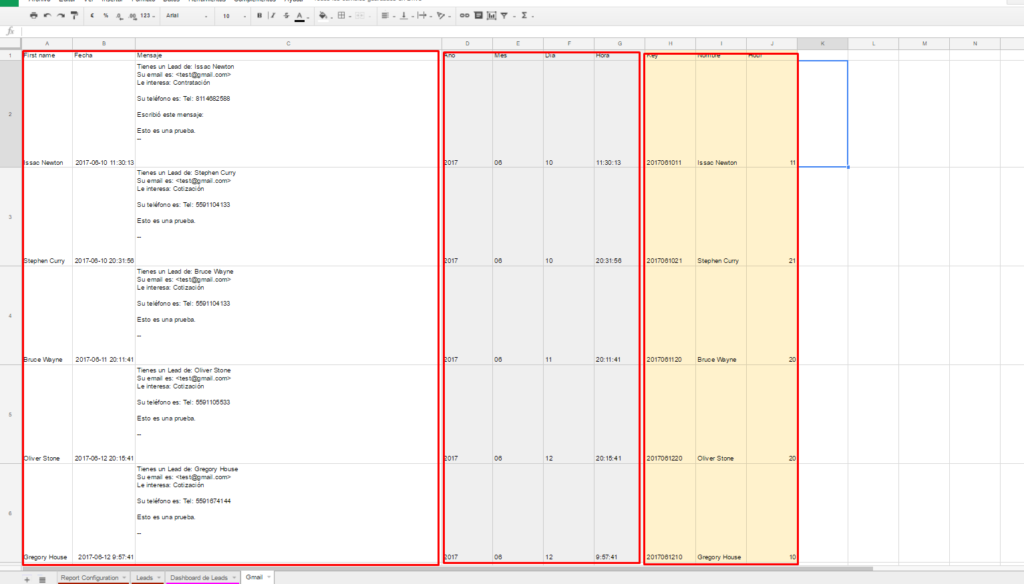Click the message cell for Stephen Curry
The image size is (1024, 584).
(288, 217)
